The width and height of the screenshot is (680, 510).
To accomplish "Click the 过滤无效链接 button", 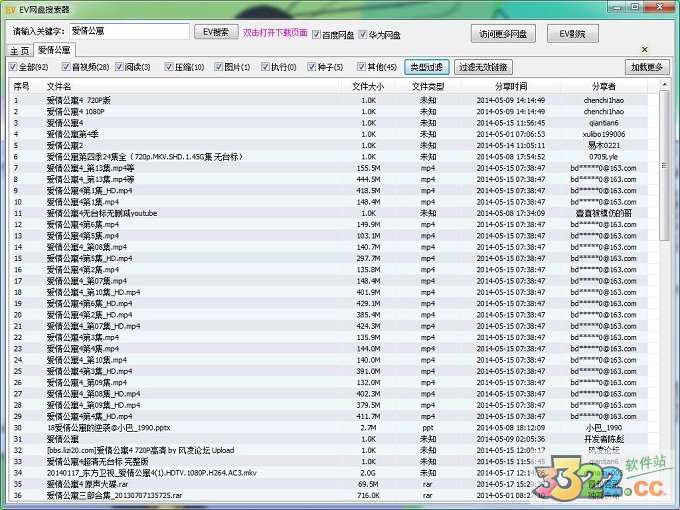I will (x=483, y=67).
